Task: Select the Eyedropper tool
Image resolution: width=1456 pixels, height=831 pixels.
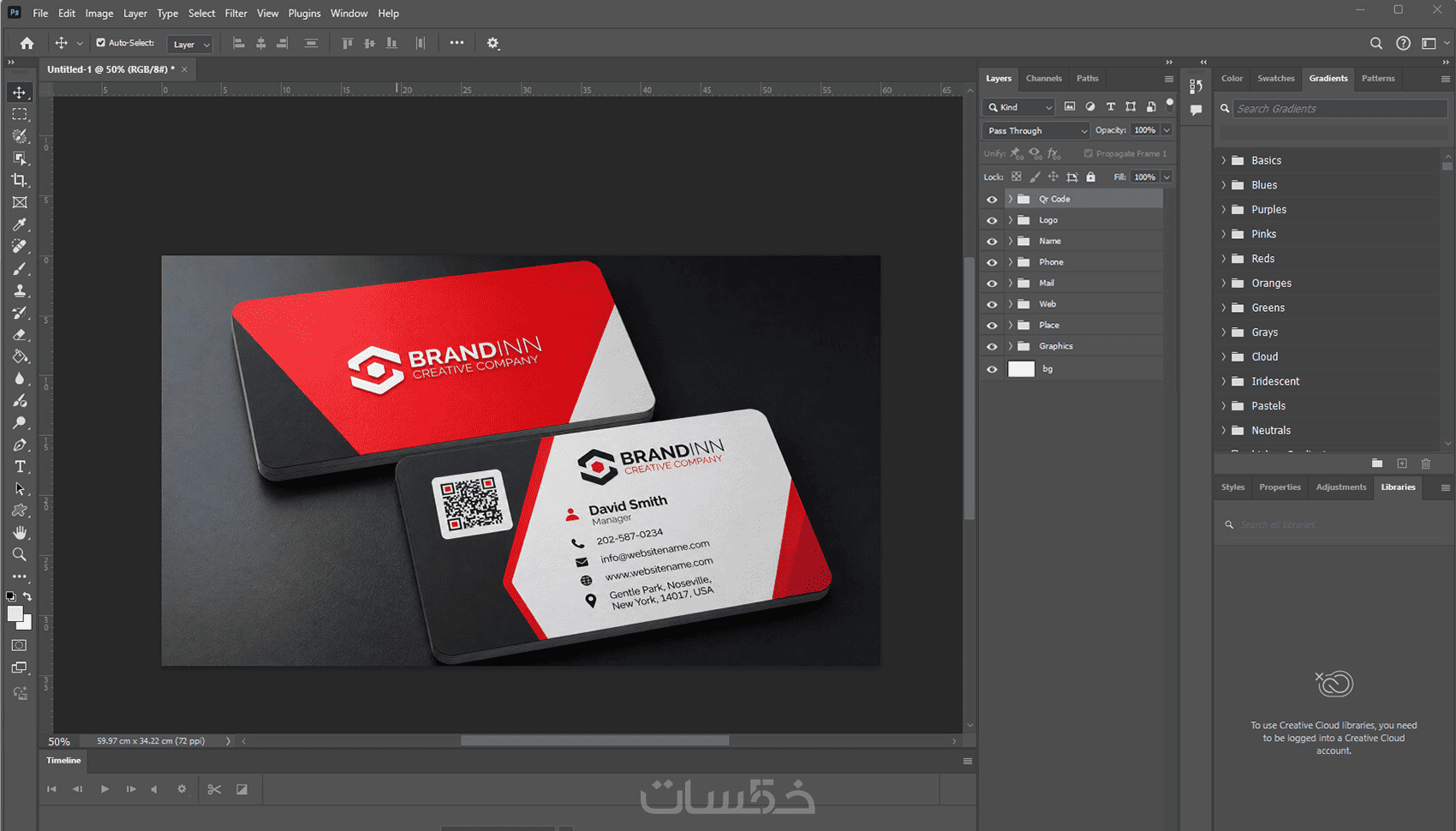Action: [20, 224]
